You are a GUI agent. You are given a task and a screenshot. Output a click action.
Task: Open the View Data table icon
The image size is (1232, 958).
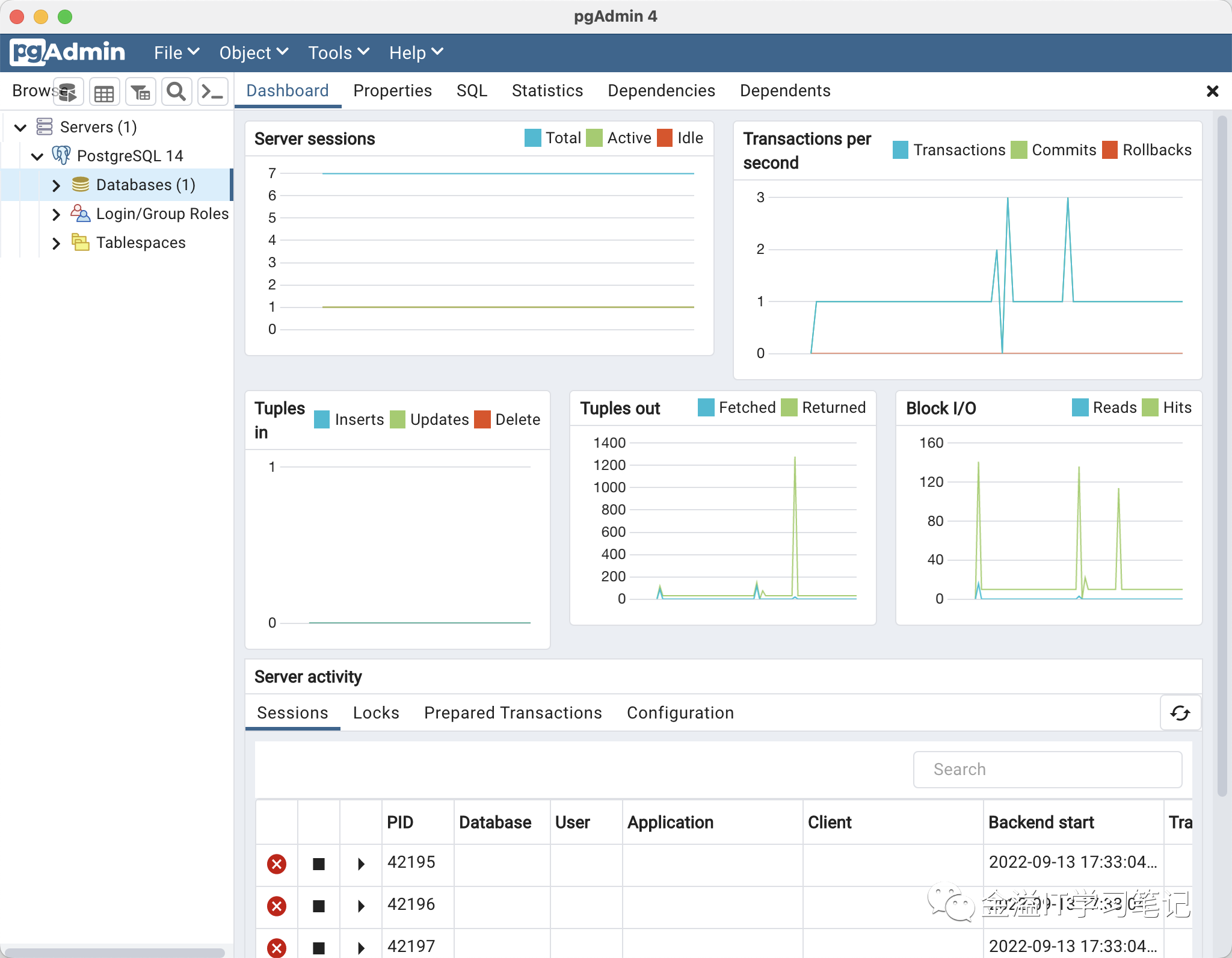coord(104,92)
